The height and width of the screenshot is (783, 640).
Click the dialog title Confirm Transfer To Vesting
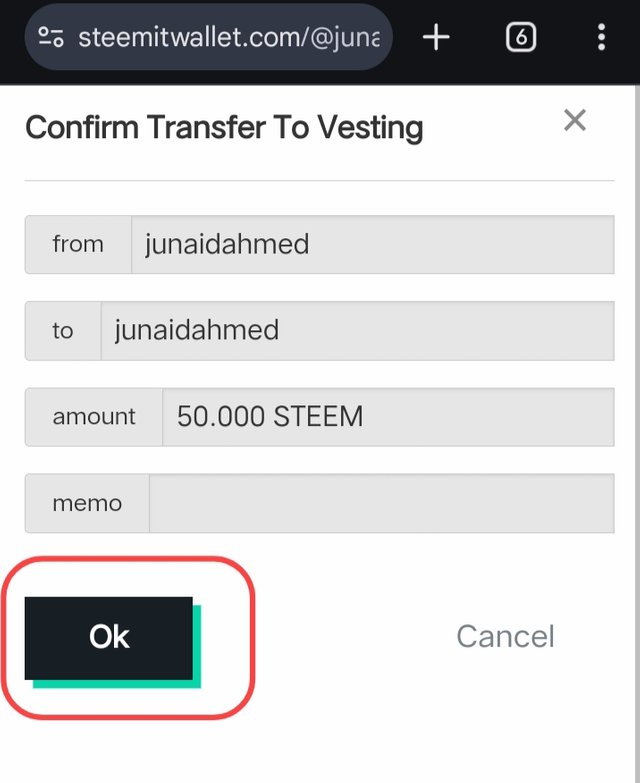[x=224, y=128]
